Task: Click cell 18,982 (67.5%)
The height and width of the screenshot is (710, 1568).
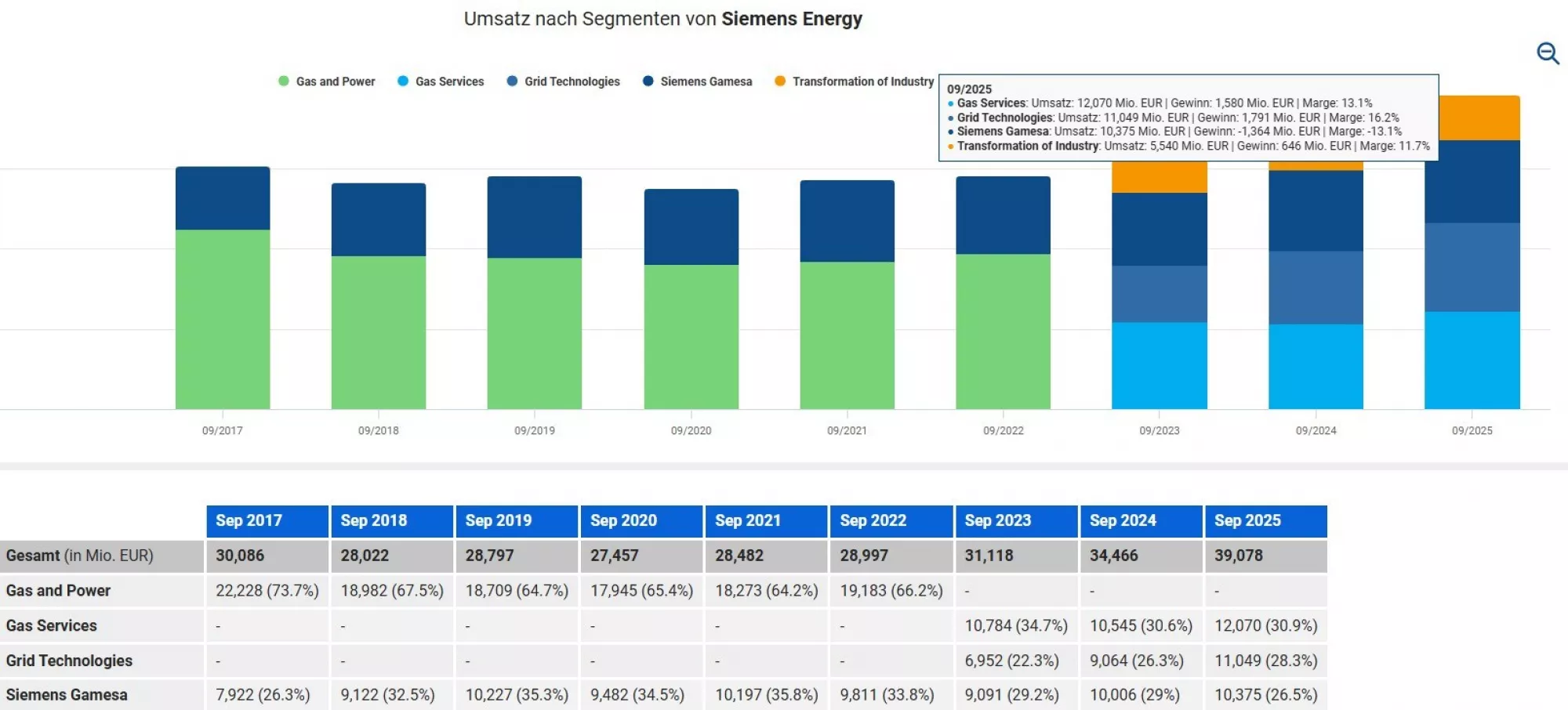Action: pyautogui.click(x=392, y=591)
